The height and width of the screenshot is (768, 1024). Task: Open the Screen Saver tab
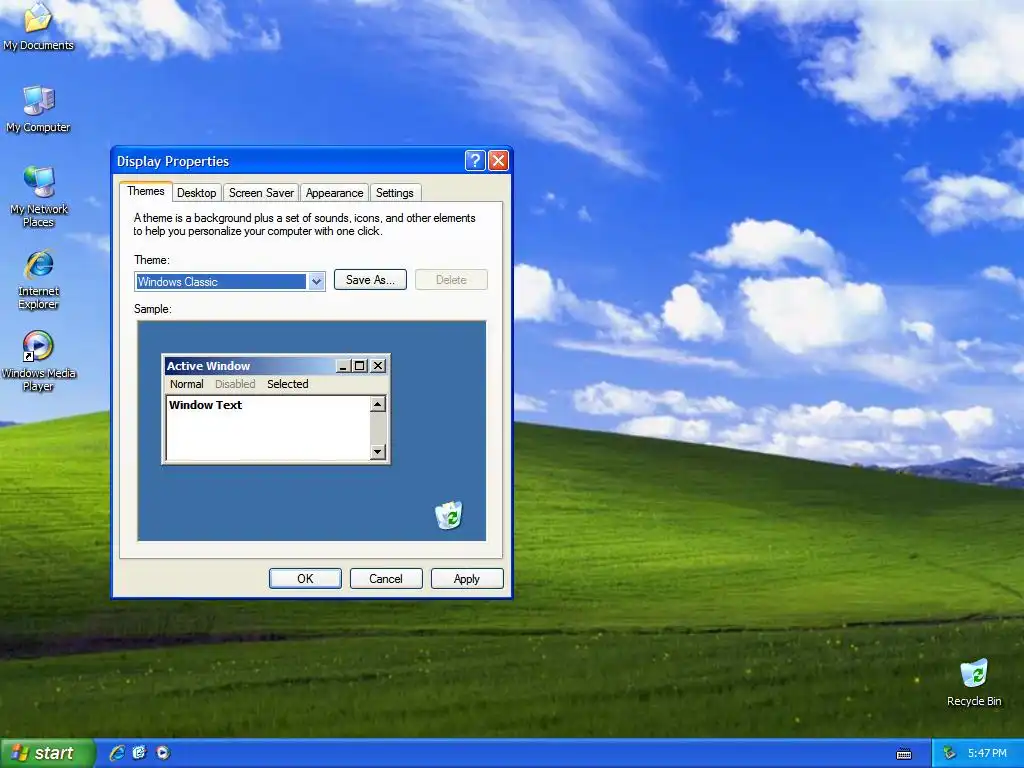pyautogui.click(x=261, y=193)
